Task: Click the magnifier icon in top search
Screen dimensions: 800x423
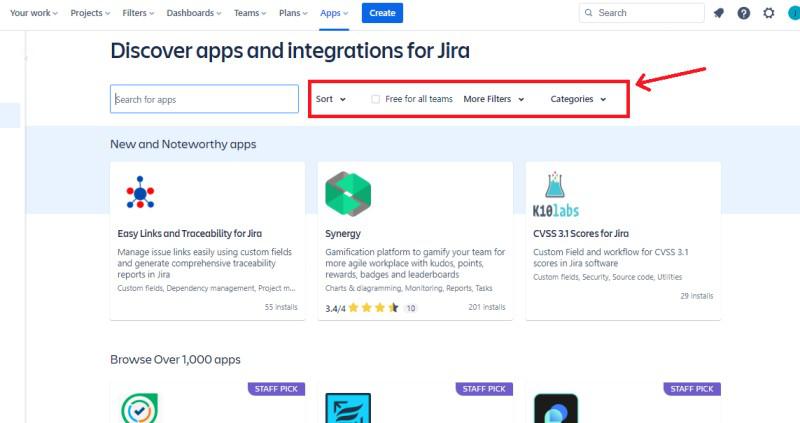Action: point(589,13)
